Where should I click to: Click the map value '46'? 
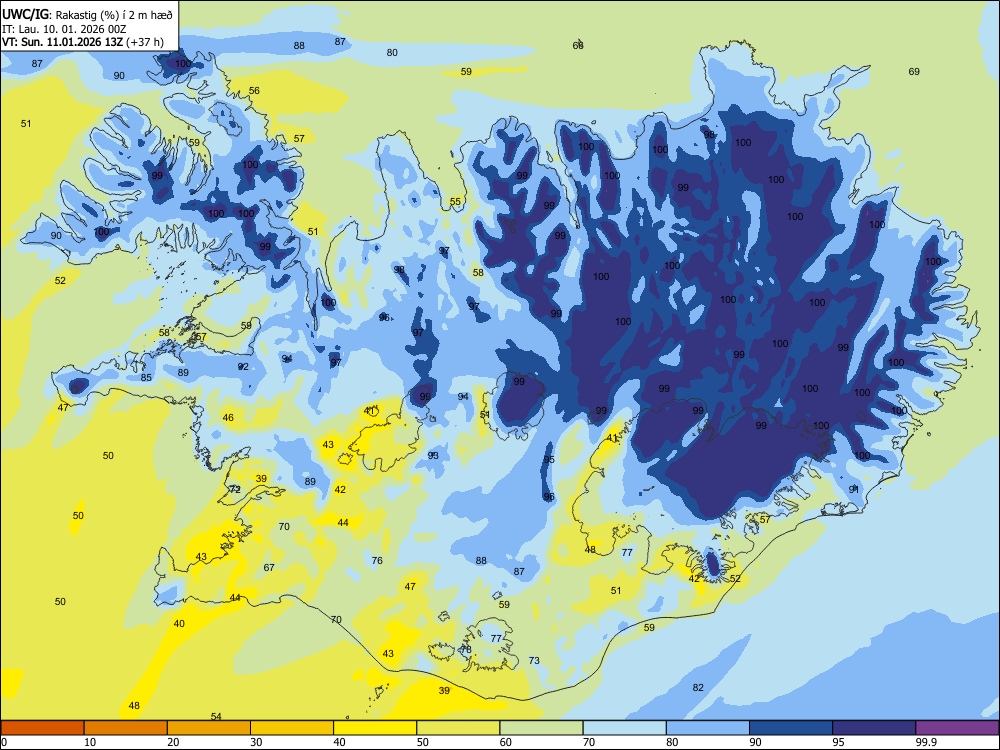228,418
